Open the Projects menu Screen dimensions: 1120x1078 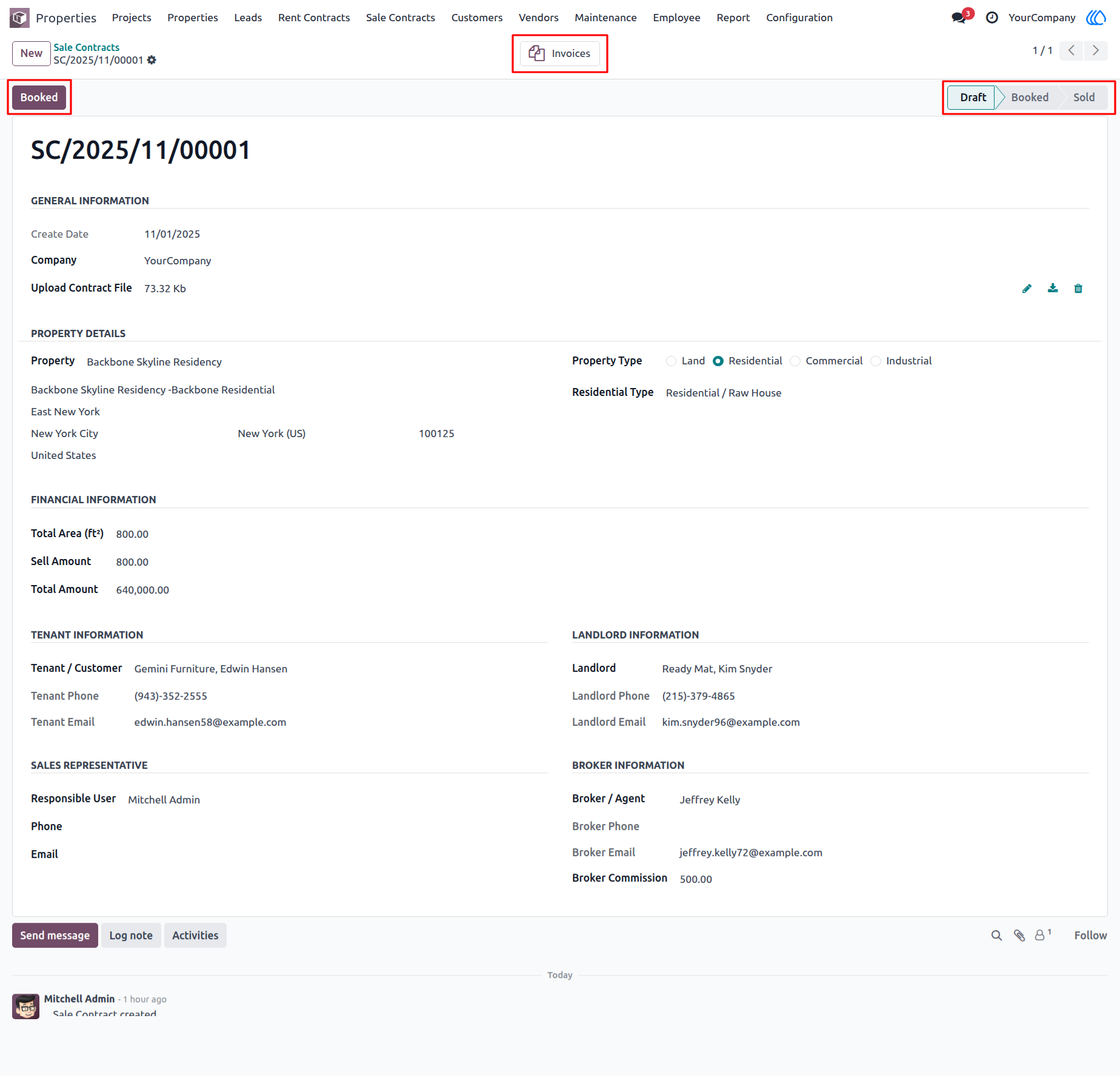pyautogui.click(x=132, y=18)
